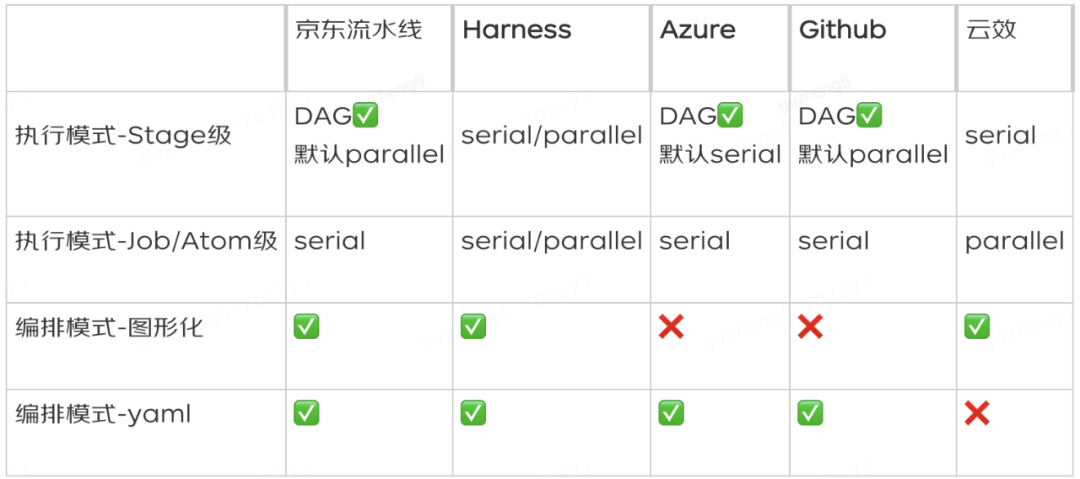Click the red cross for Azure 图形化 row
This screenshot has width=1080, height=479.
click(671, 327)
